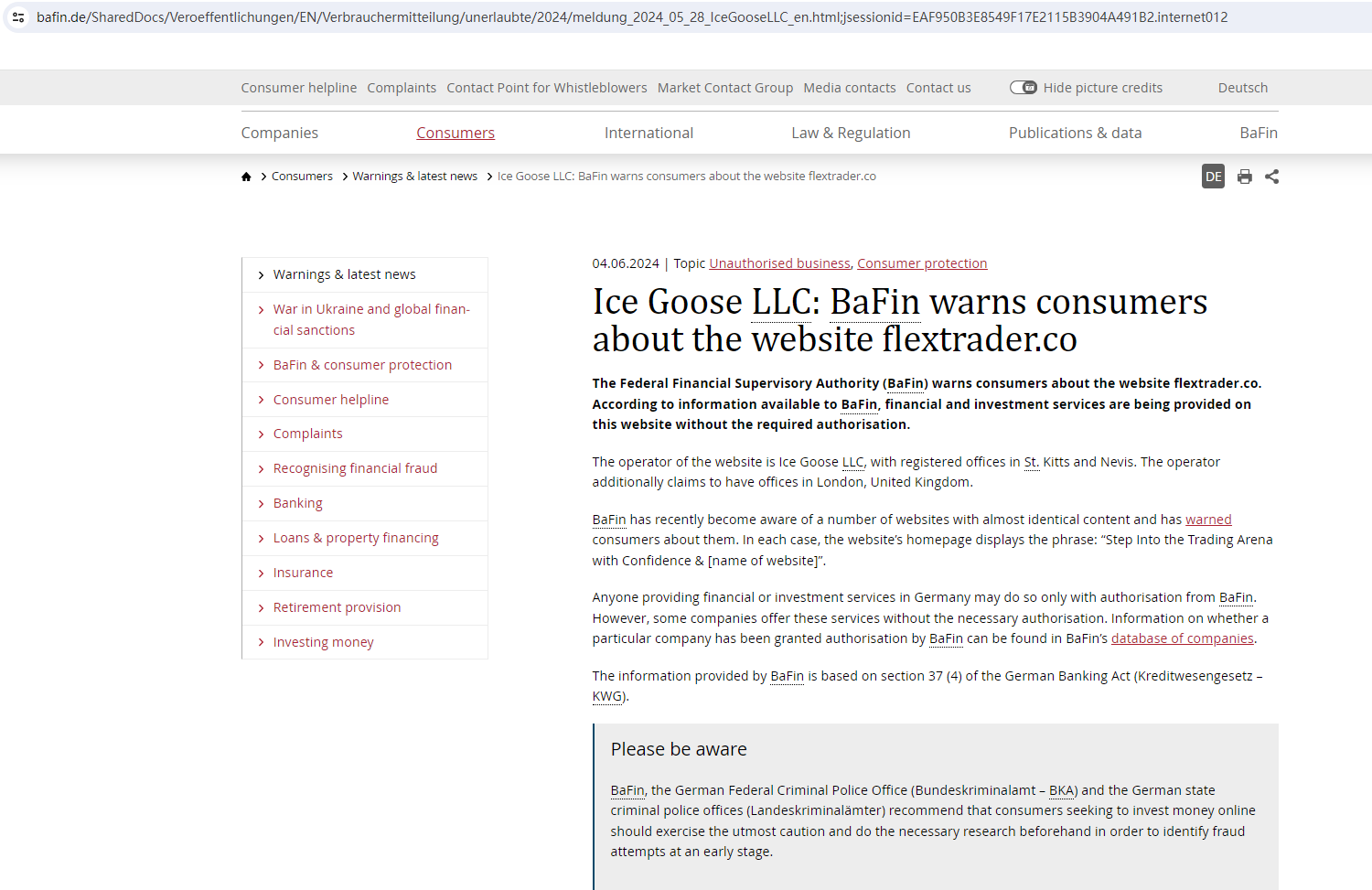Viewport: 1372px width, 890px height.
Task: Expand the Insurance sidebar chevron
Action: [261, 574]
